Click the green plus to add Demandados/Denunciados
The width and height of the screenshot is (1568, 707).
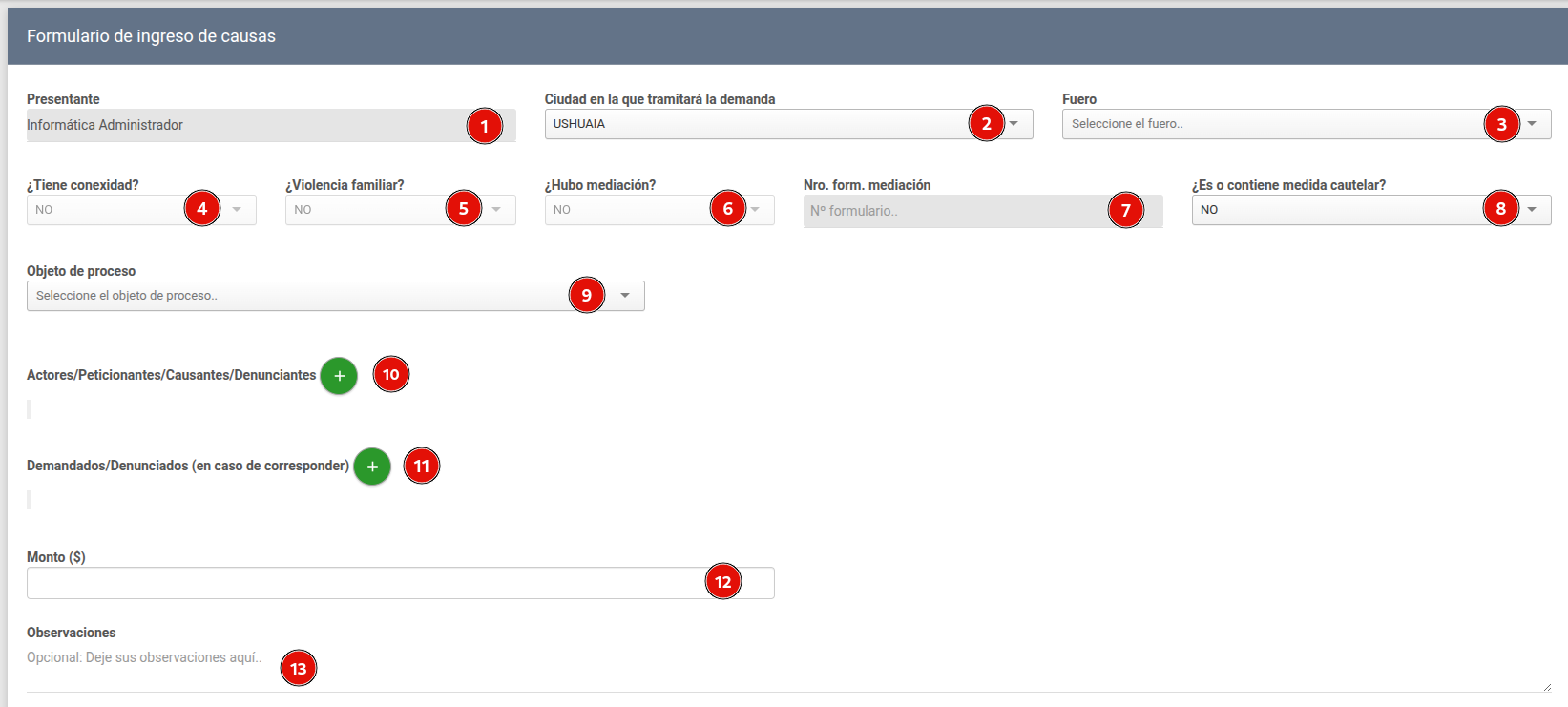(x=372, y=467)
